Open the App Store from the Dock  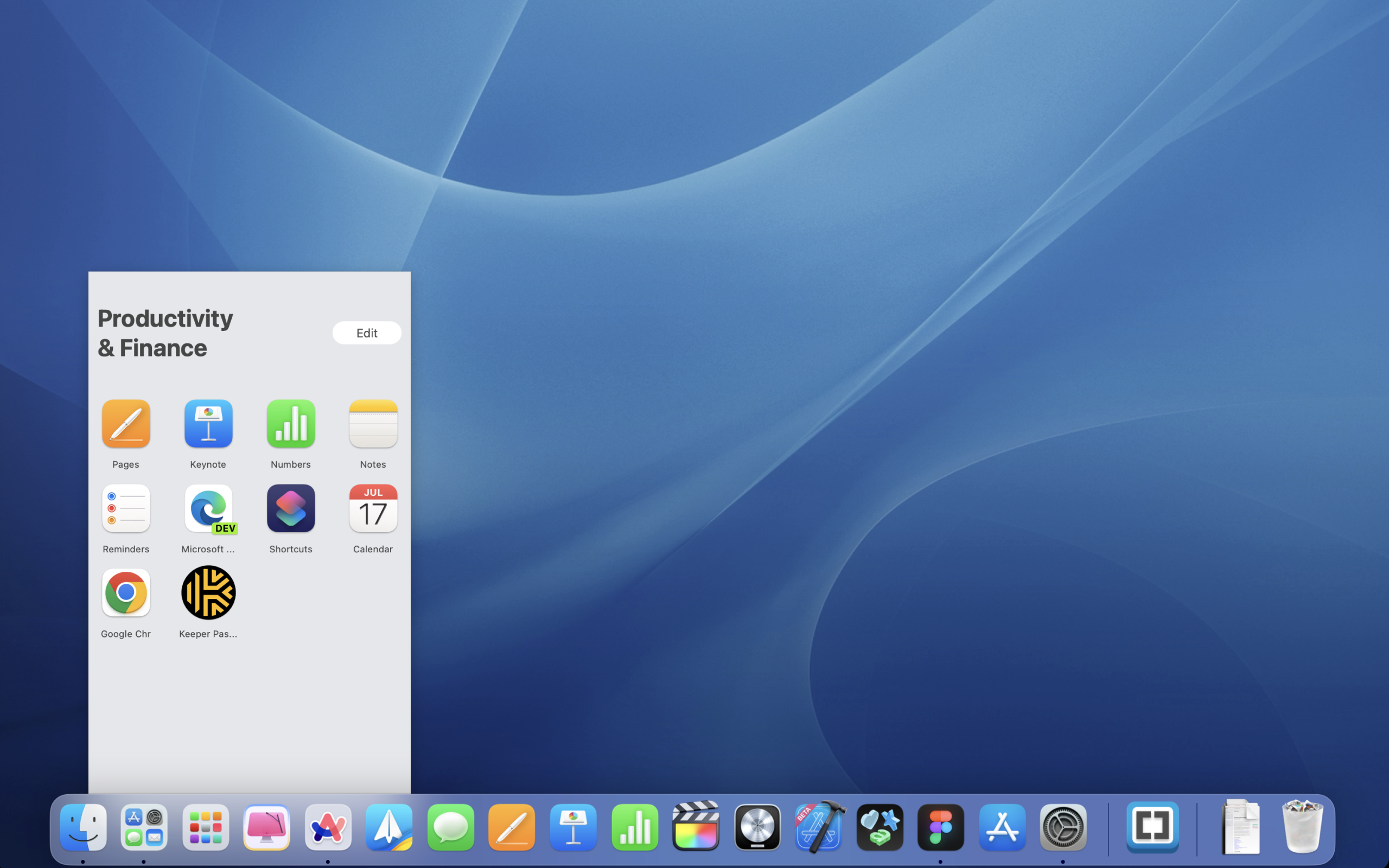point(1002,827)
